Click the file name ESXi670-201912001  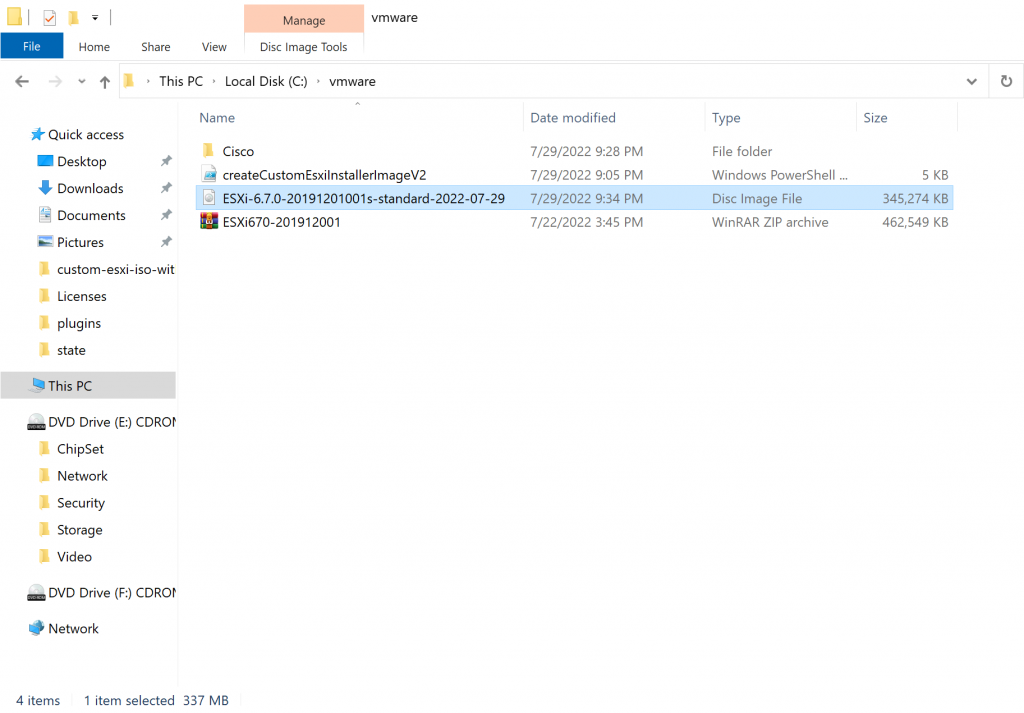[x=281, y=222]
